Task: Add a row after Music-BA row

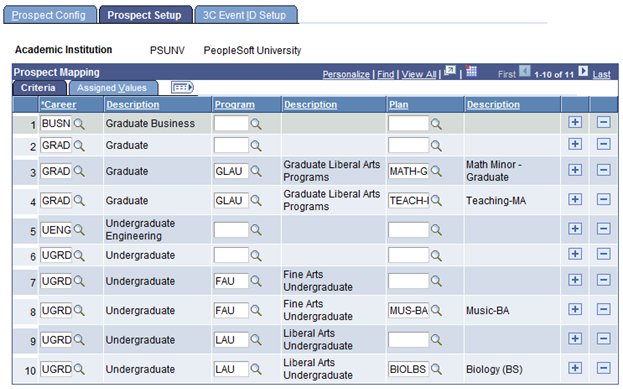Action: pyautogui.click(x=575, y=309)
